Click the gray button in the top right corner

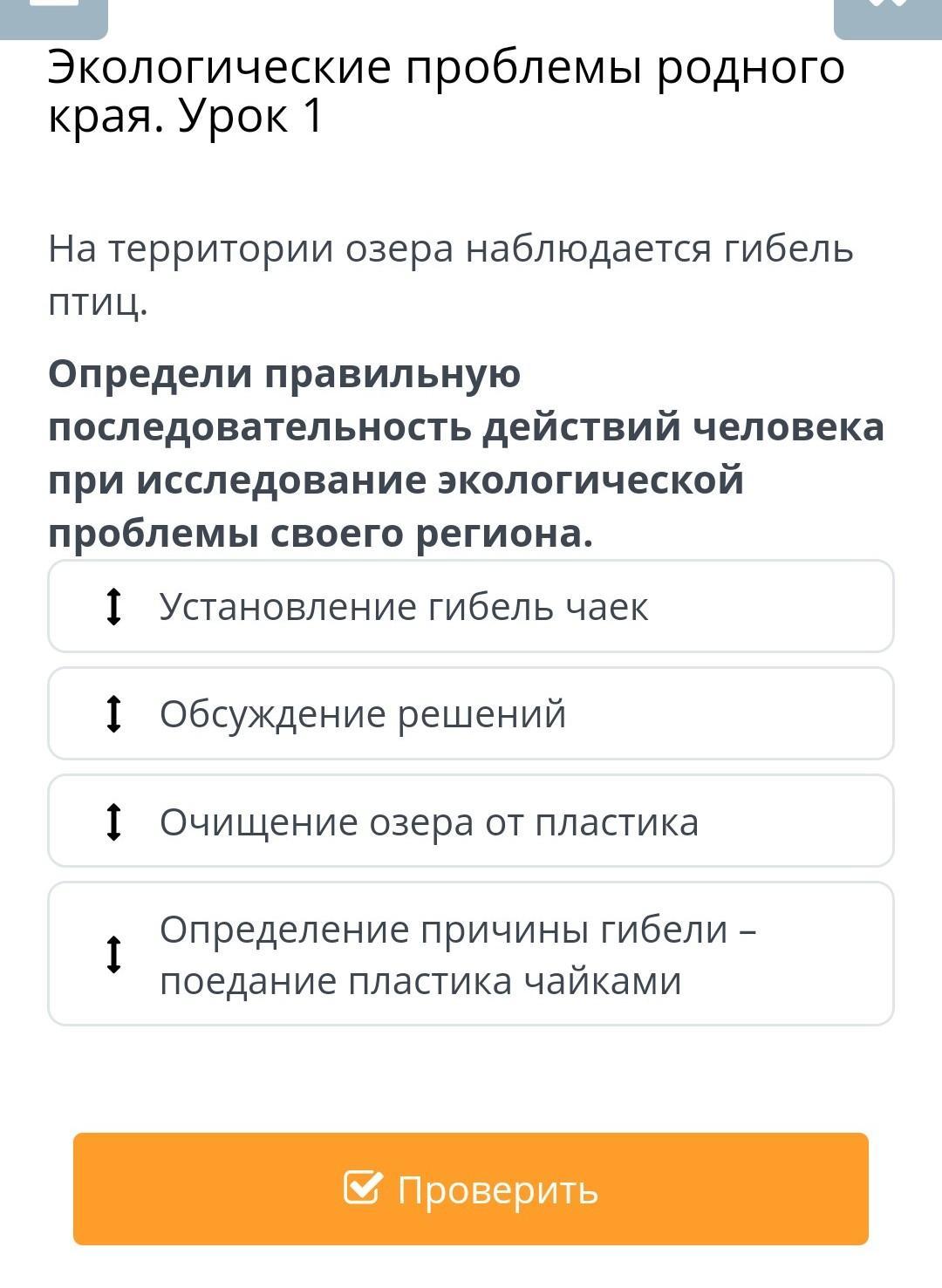click(x=887, y=17)
